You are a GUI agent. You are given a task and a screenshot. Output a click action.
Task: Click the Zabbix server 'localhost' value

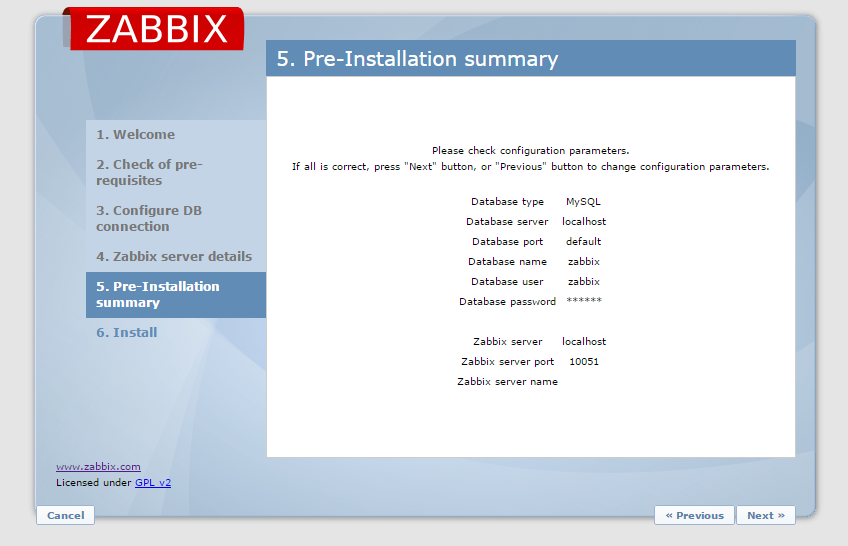584,342
